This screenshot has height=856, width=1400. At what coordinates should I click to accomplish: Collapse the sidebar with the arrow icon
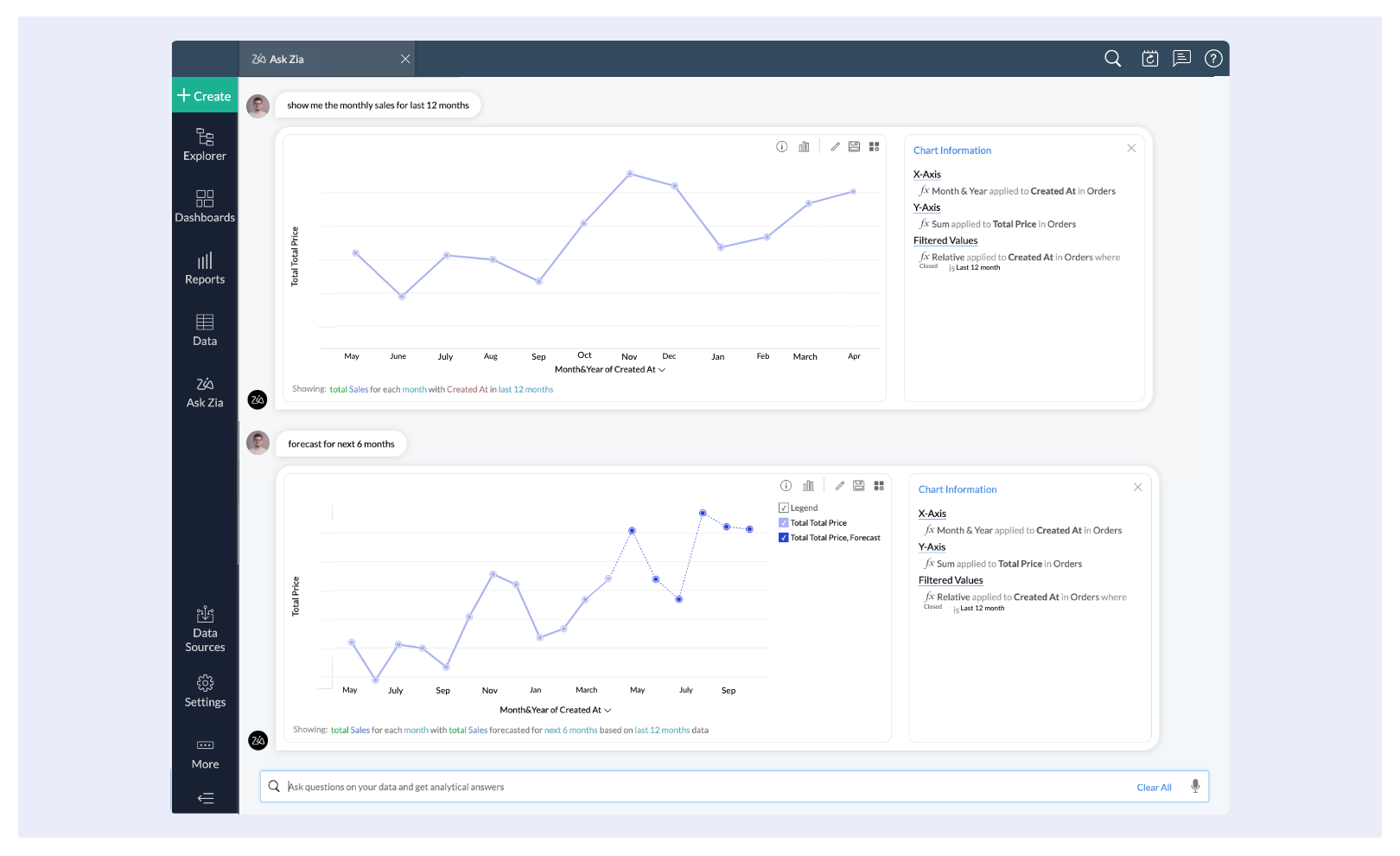click(206, 798)
